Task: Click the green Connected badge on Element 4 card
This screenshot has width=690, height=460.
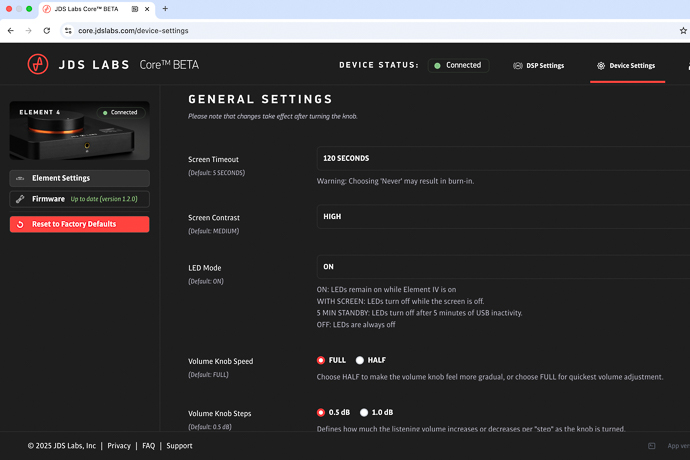Action: point(121,112)
